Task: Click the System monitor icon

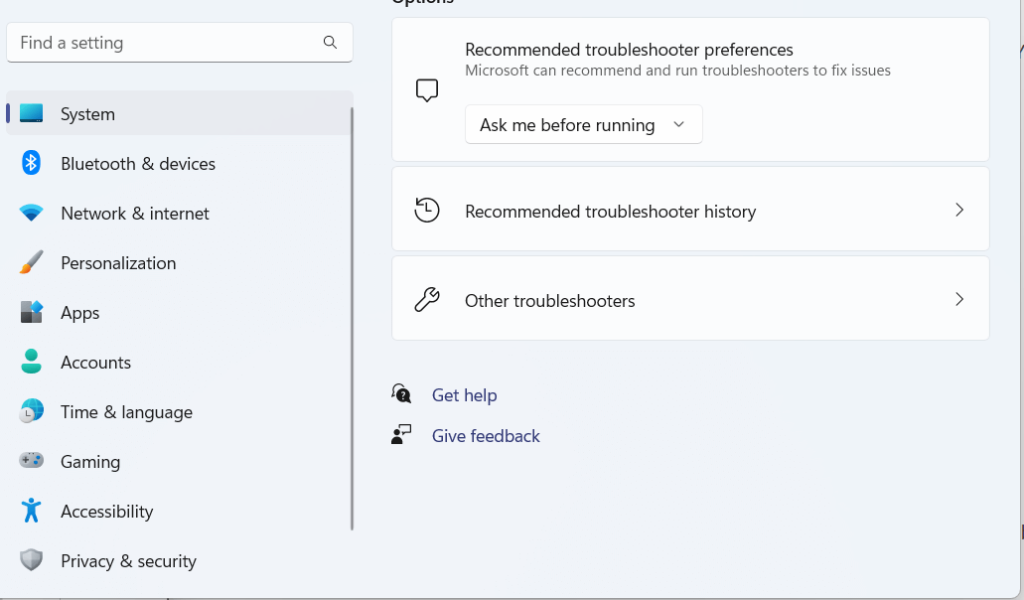Action: tap(31, 113)
